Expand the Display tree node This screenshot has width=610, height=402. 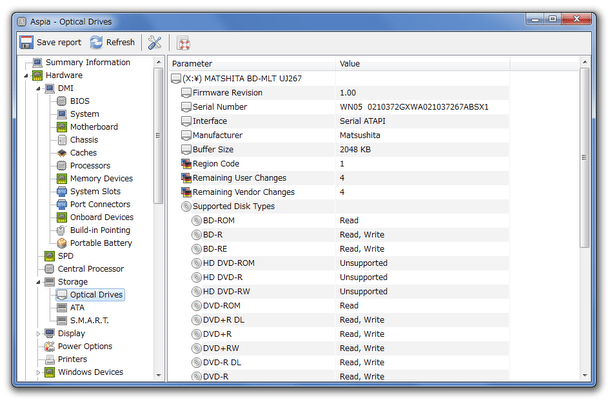pos(38,334)
